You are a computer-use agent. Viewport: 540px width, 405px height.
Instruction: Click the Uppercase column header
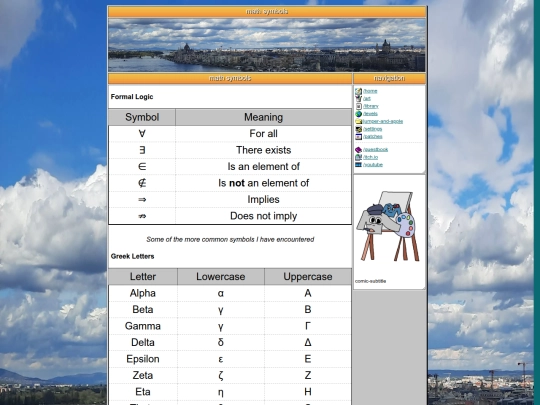pos(308,277)
